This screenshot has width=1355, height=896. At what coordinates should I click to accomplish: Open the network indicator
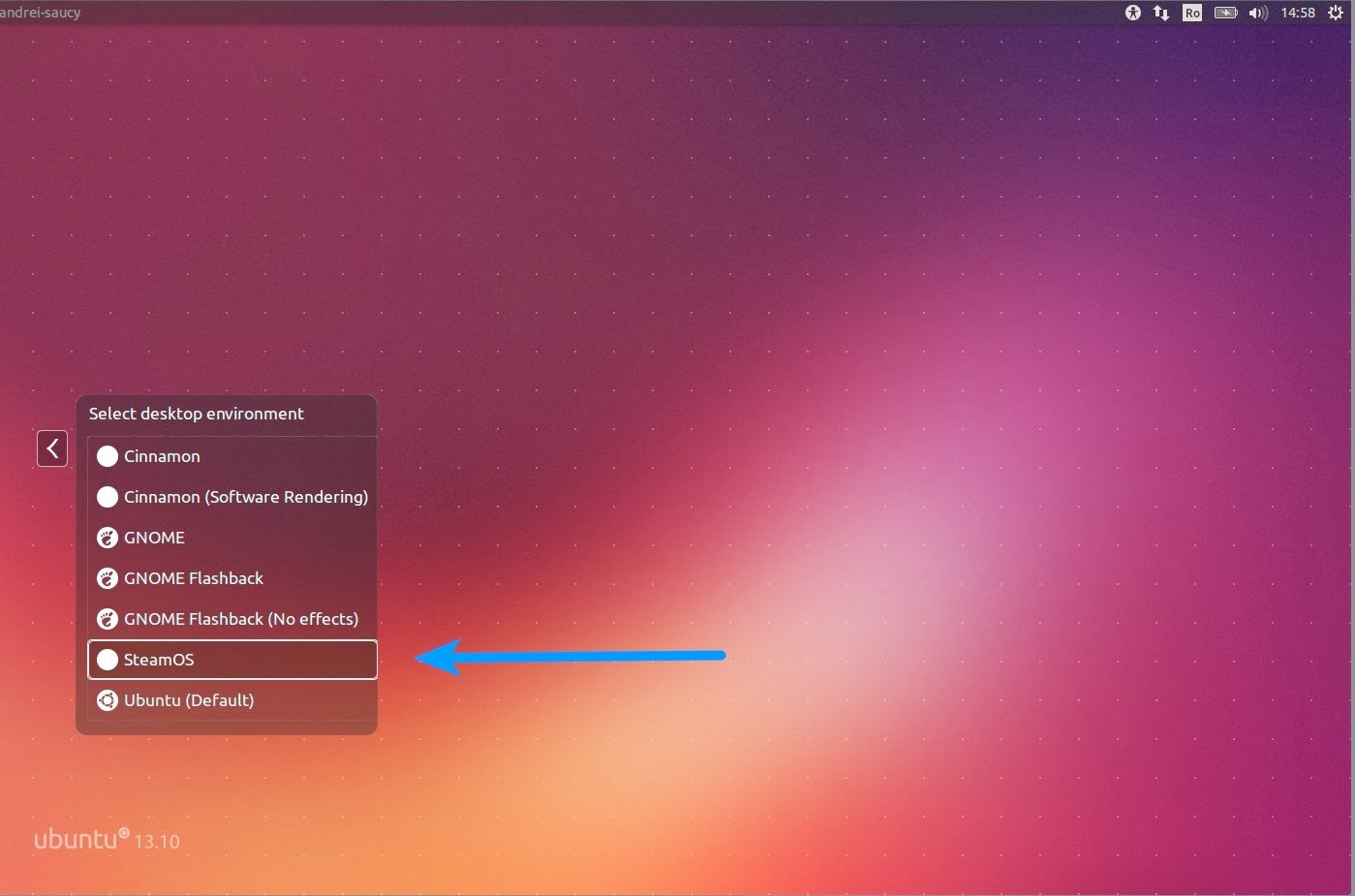tap(1161, 13)
